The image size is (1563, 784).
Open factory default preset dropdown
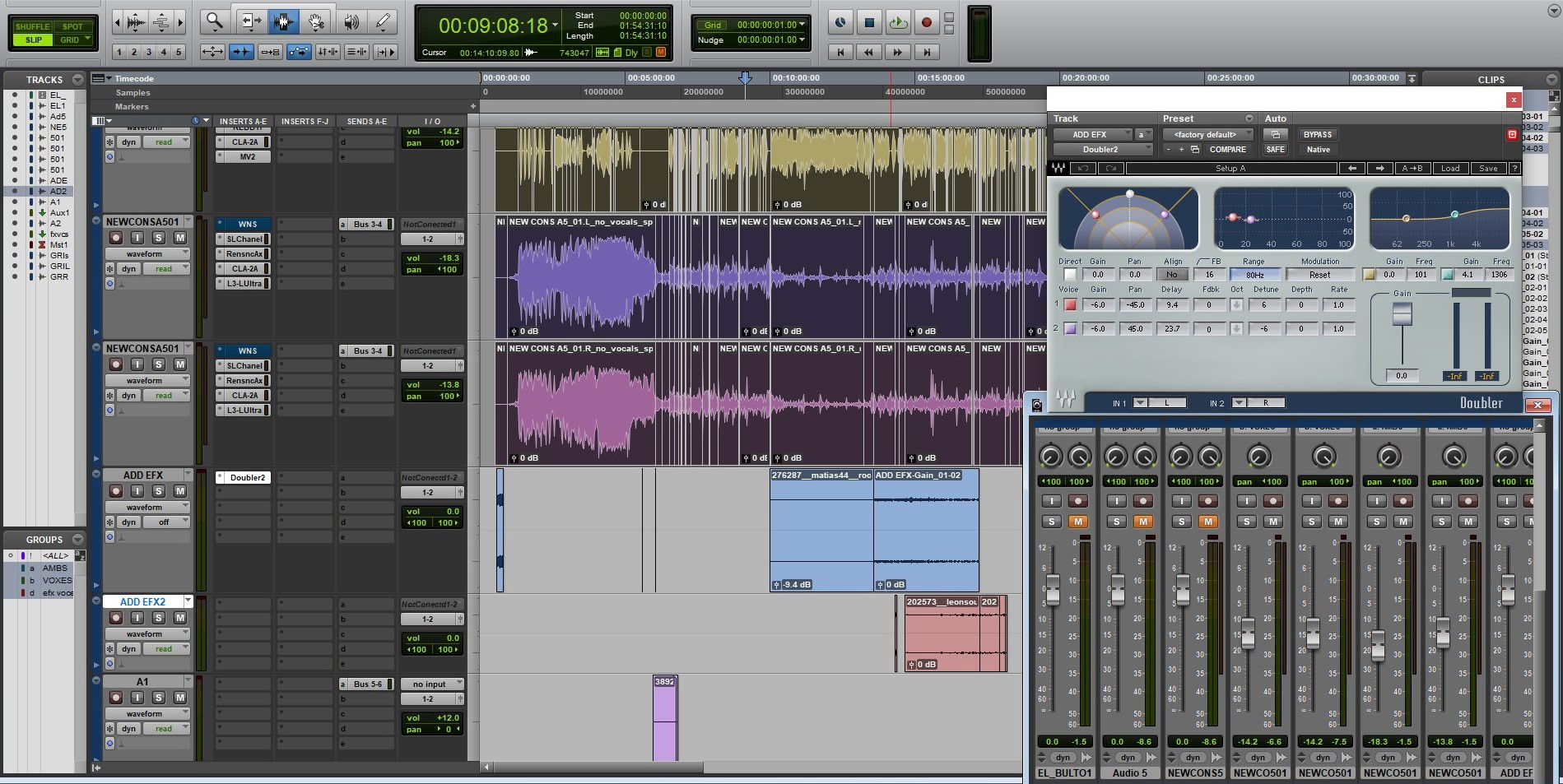[x=1207, y=134]
